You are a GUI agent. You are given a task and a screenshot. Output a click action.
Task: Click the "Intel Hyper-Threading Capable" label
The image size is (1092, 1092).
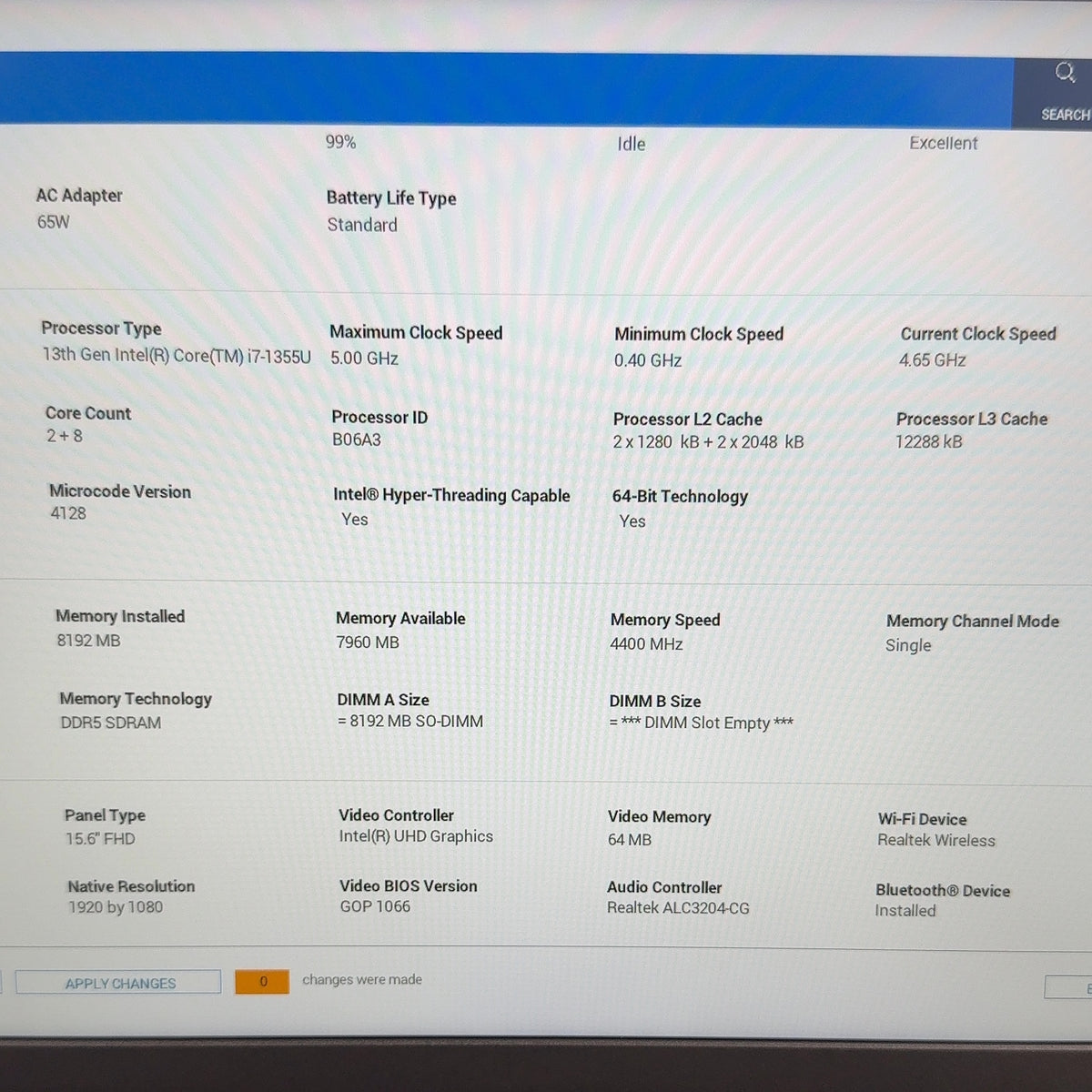coord(451,495)
